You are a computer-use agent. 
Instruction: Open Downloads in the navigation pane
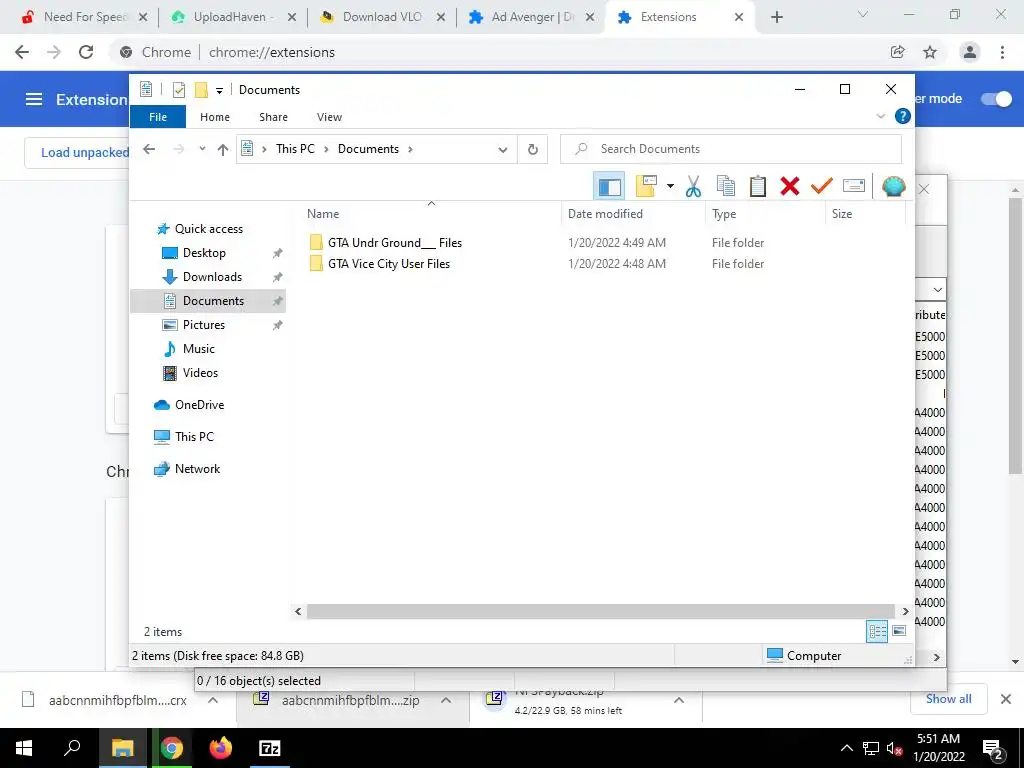pos(212,277)
